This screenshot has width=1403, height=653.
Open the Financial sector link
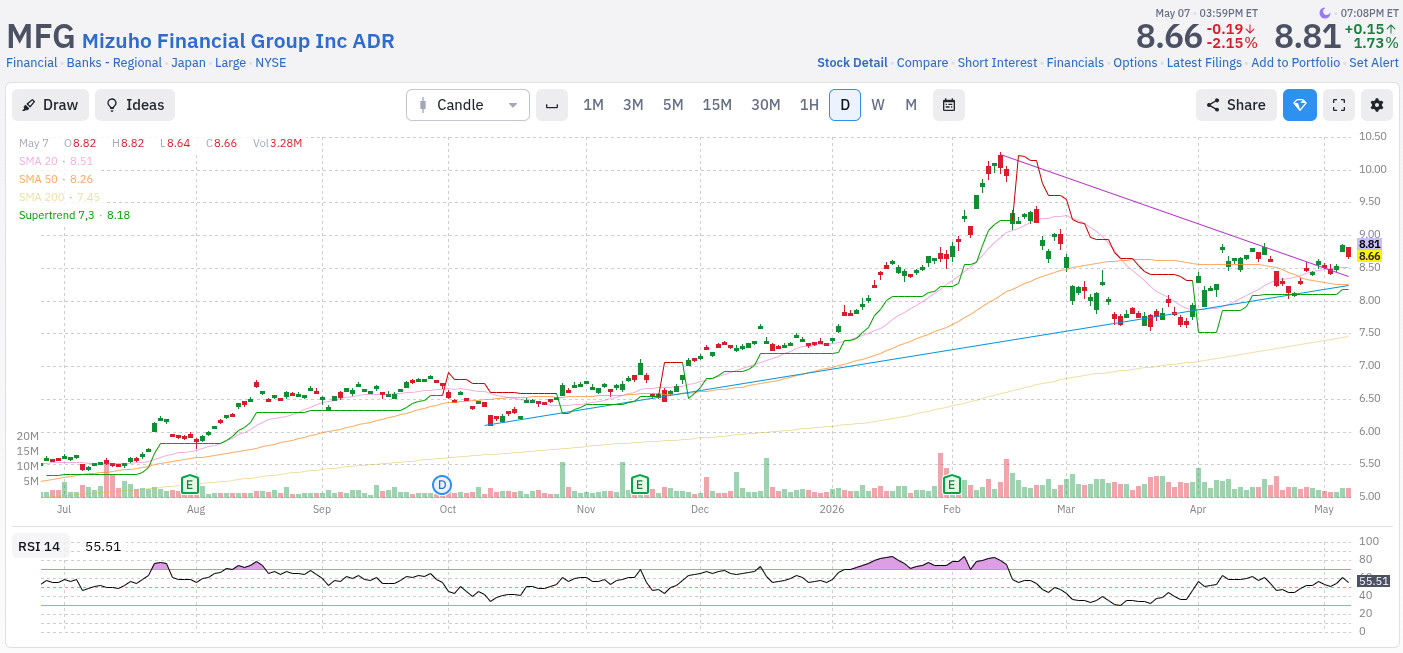(x=32, y=62)
